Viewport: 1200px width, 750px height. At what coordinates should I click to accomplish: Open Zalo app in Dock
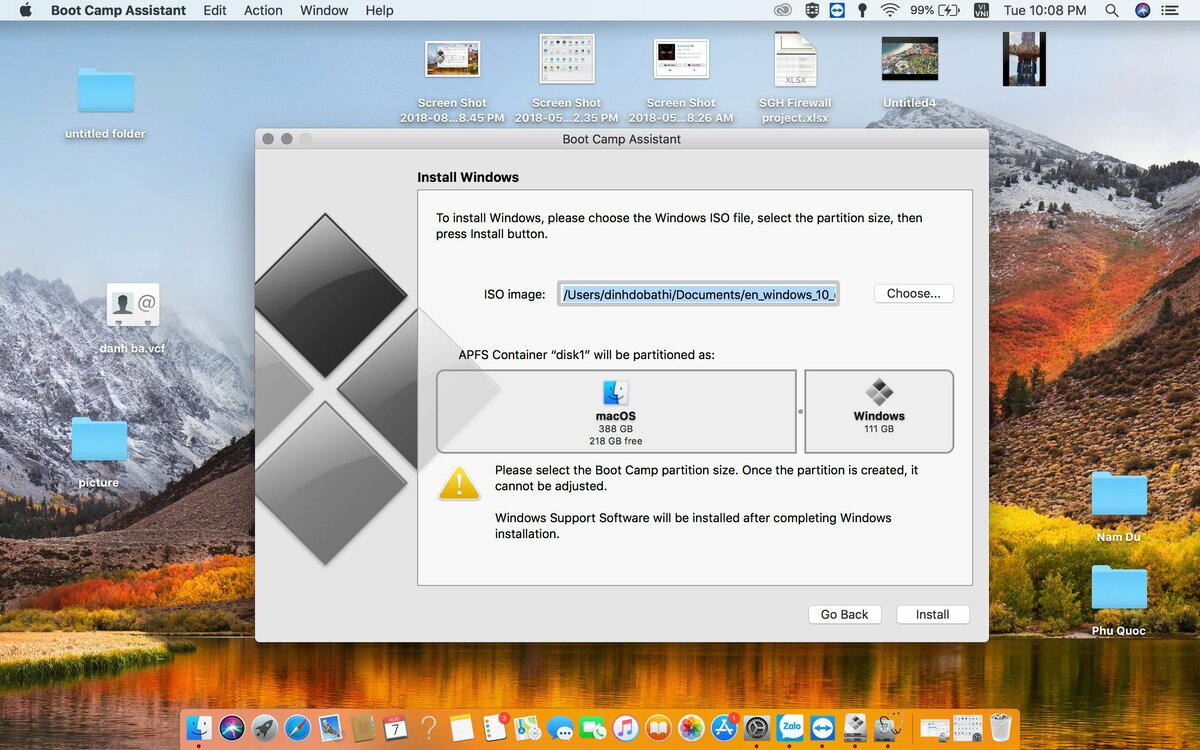790,727
